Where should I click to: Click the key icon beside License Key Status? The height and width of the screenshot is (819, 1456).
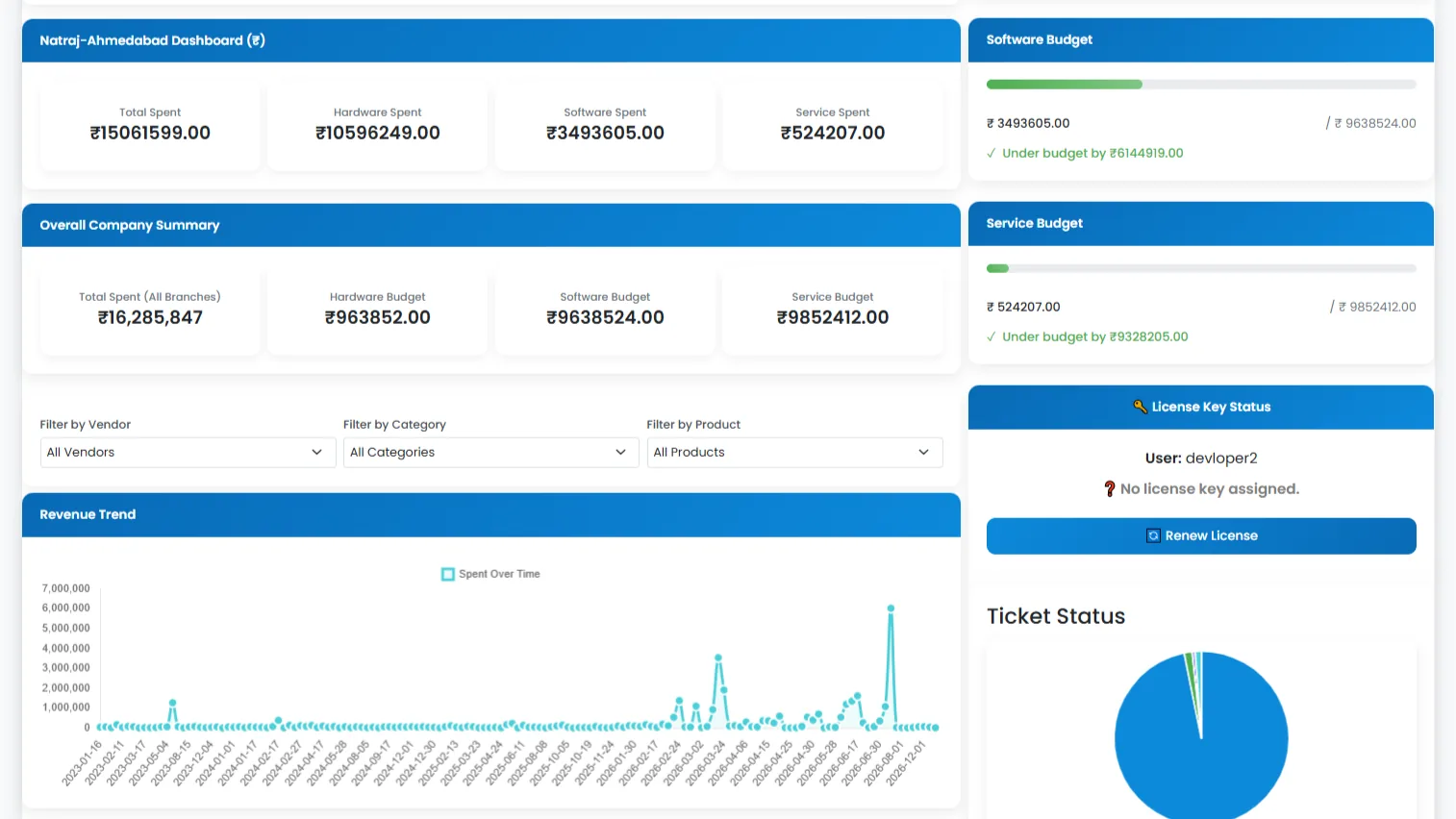(x=1140, y=407)
